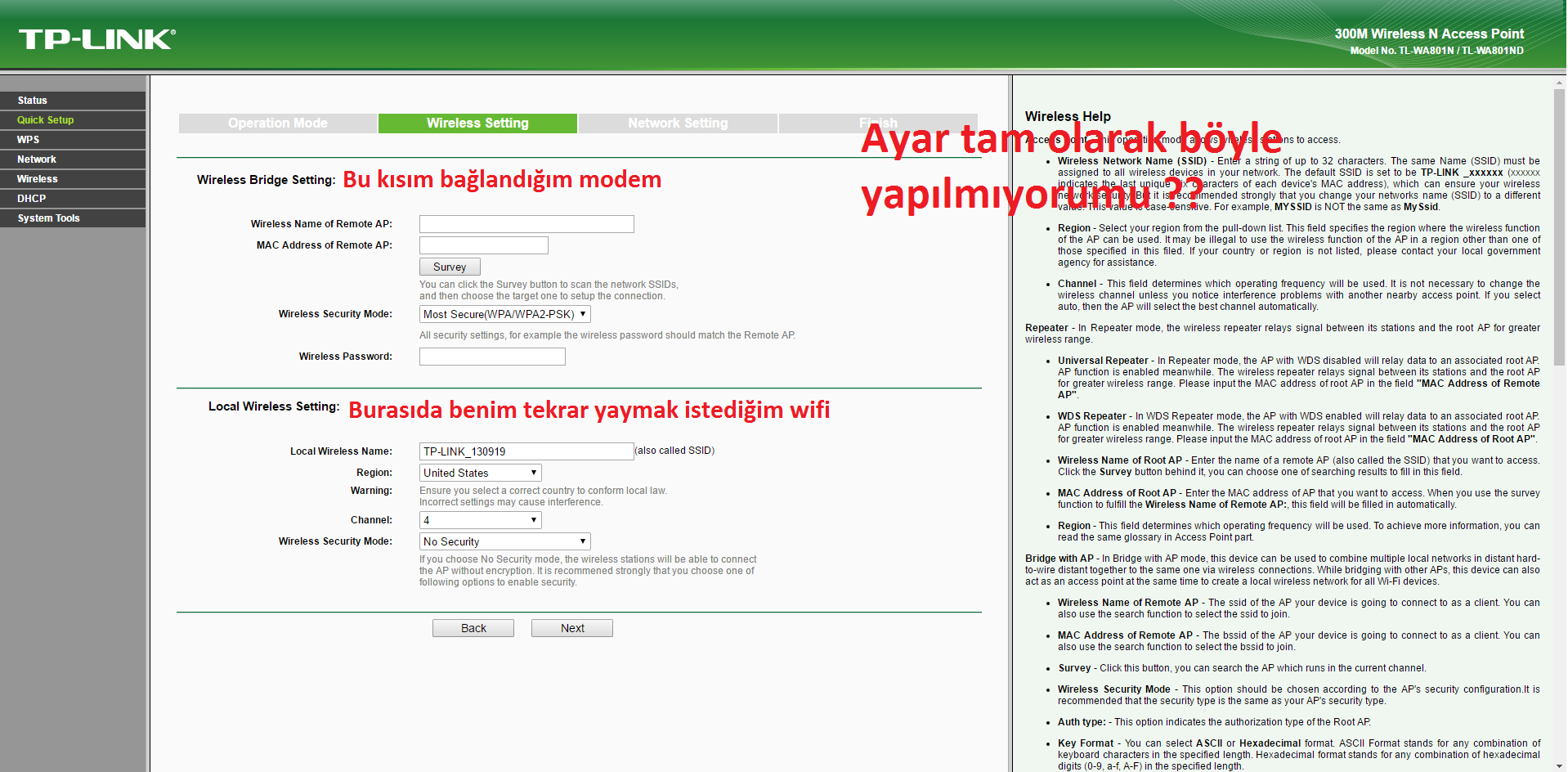Image resolution: width=1568 pixels, height=772 pixels.
Task: Focus Wireless Name of Remote AP field
Action: 526,224
